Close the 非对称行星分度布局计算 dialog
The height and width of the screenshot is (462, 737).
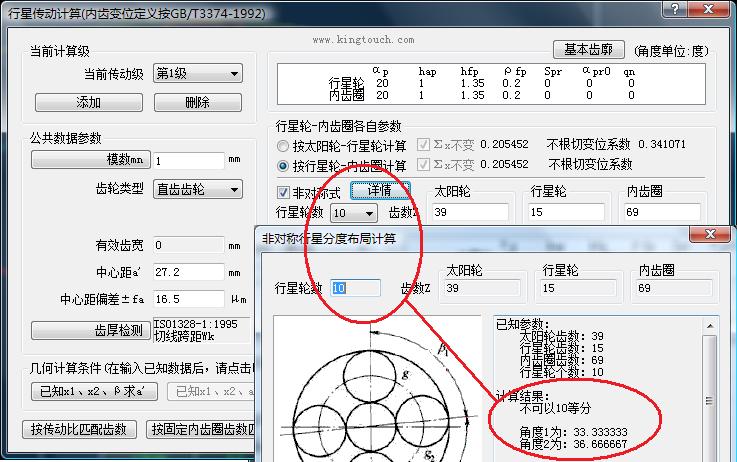coord(710,234)
